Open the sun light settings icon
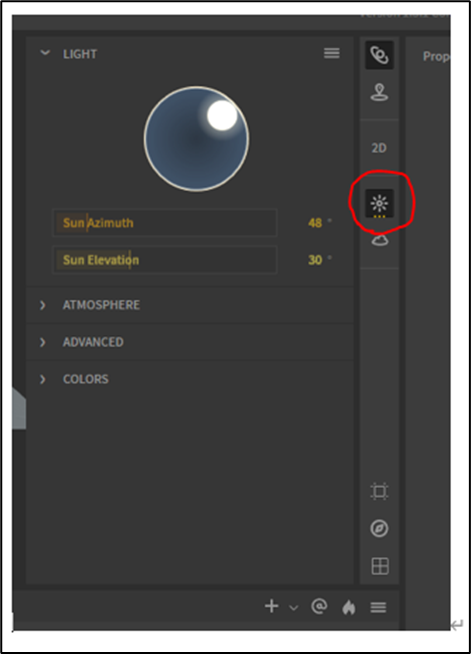 (x=379, y=204)
